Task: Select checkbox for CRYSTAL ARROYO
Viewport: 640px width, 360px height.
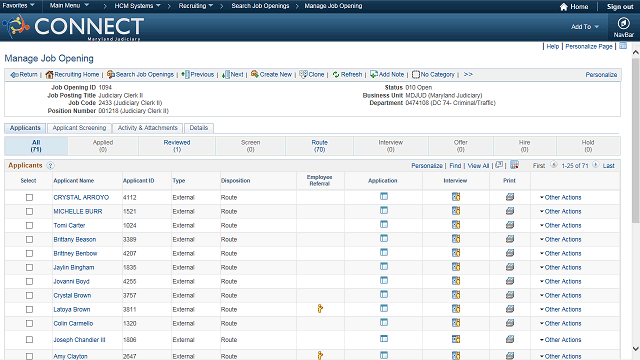Action: [x=29, y=198]
